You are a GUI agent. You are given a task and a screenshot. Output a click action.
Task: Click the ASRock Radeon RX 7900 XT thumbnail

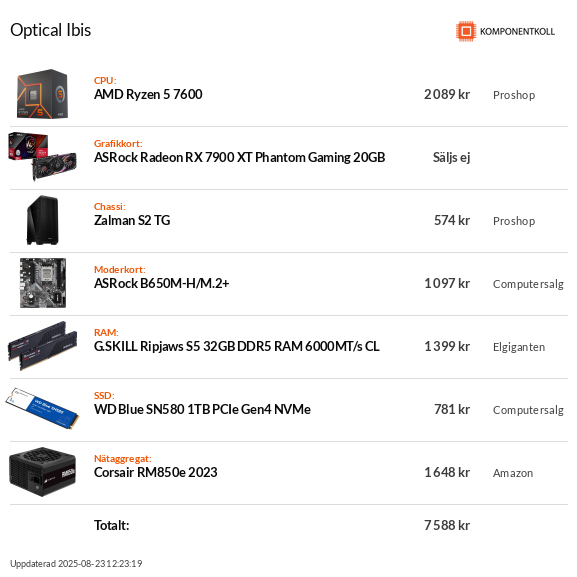[x=42, y=157]
